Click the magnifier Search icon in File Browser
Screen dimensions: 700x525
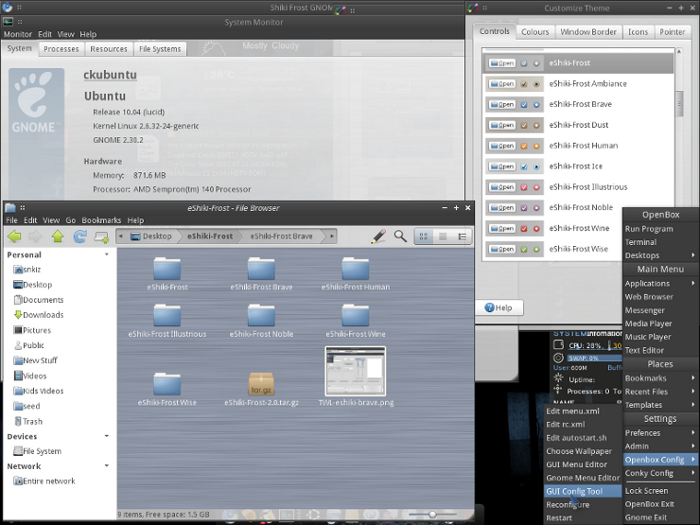(x=400, y=236)
